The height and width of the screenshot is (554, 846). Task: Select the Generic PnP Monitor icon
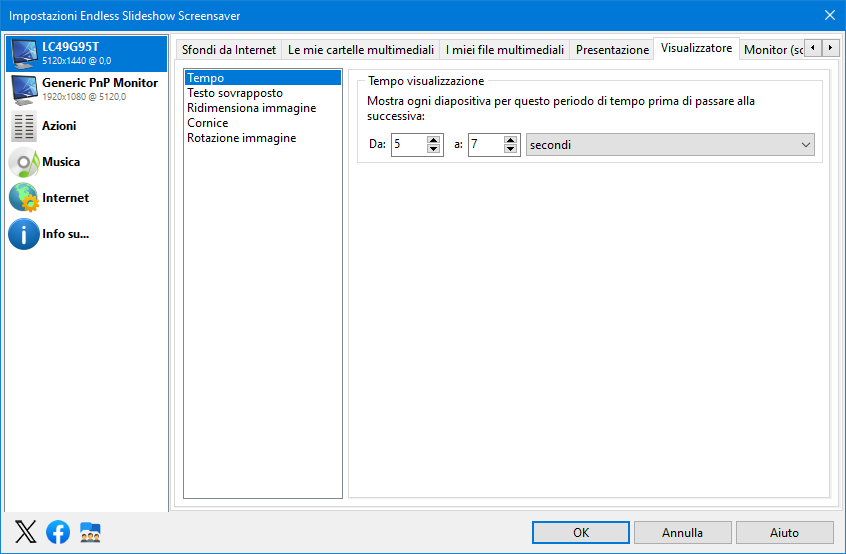(x=24, y=90)
